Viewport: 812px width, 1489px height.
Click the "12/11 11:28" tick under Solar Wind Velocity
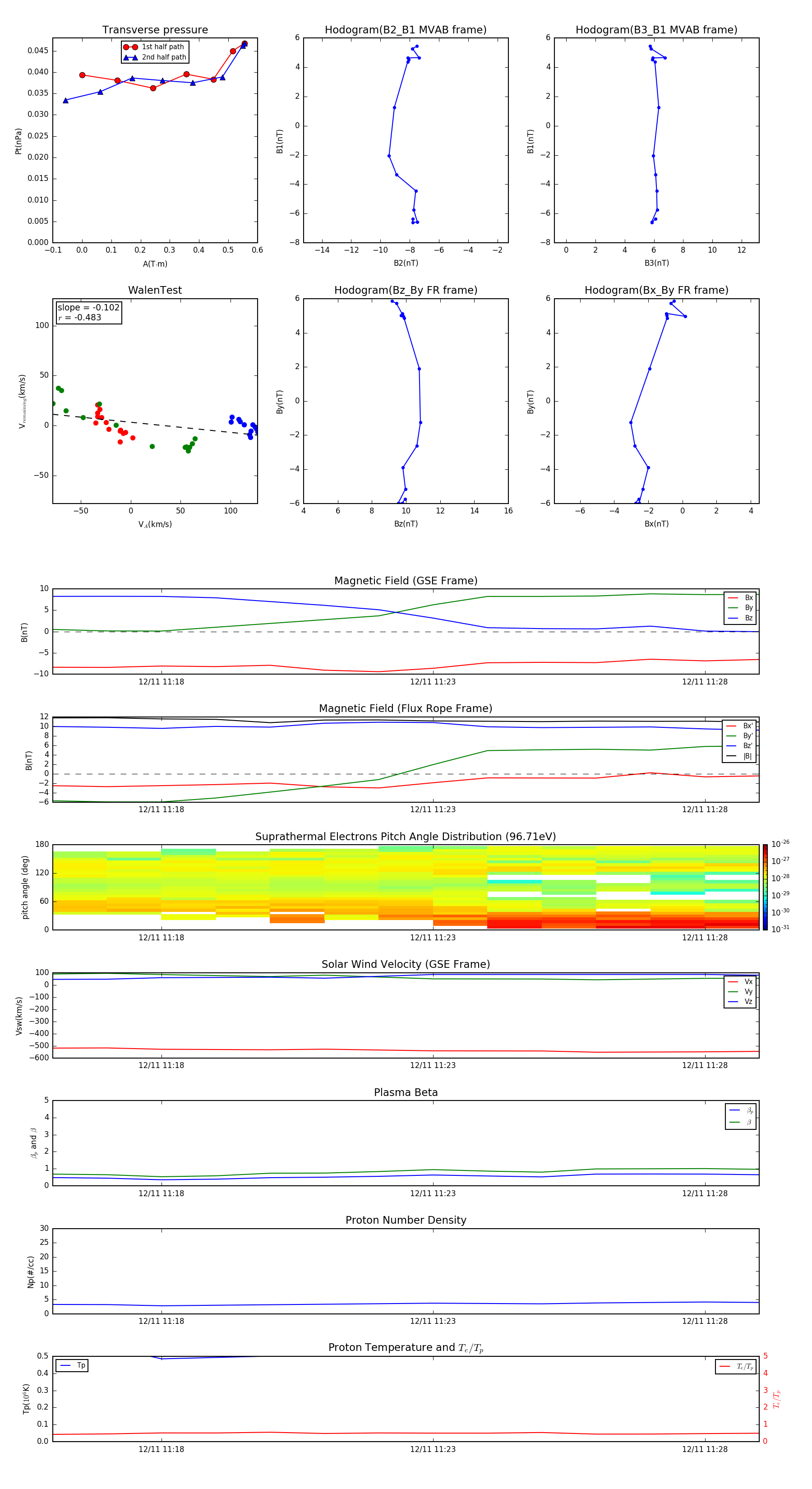705,1065
